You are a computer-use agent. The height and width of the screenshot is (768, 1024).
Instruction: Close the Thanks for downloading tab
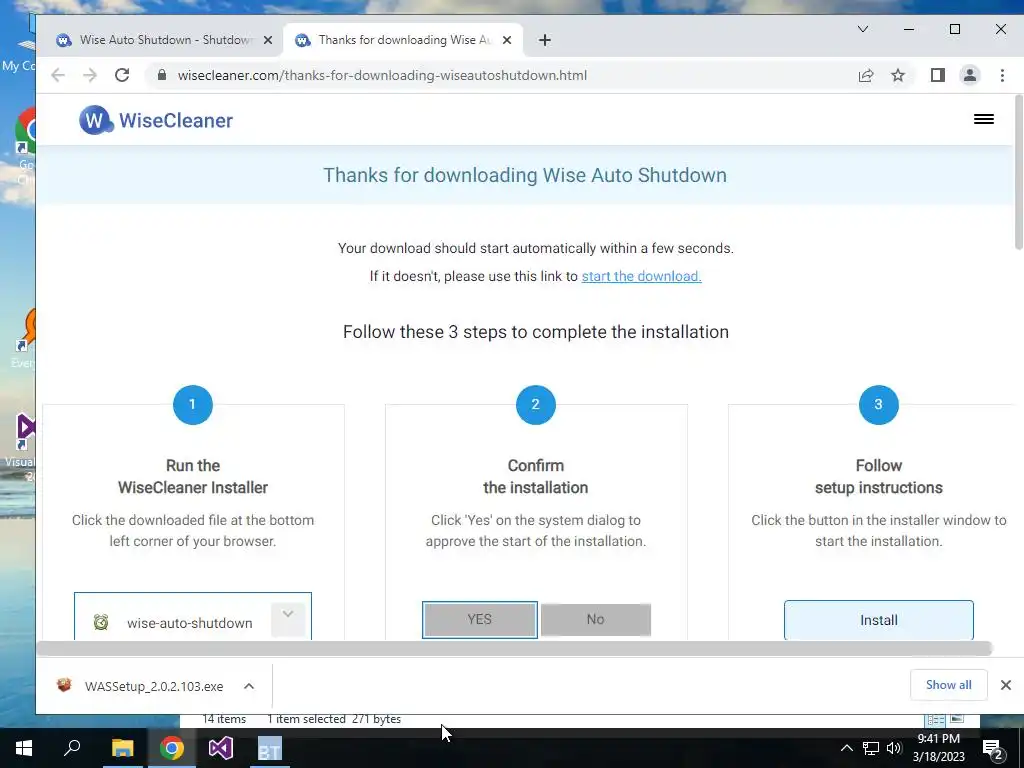(x=507, y=40)
